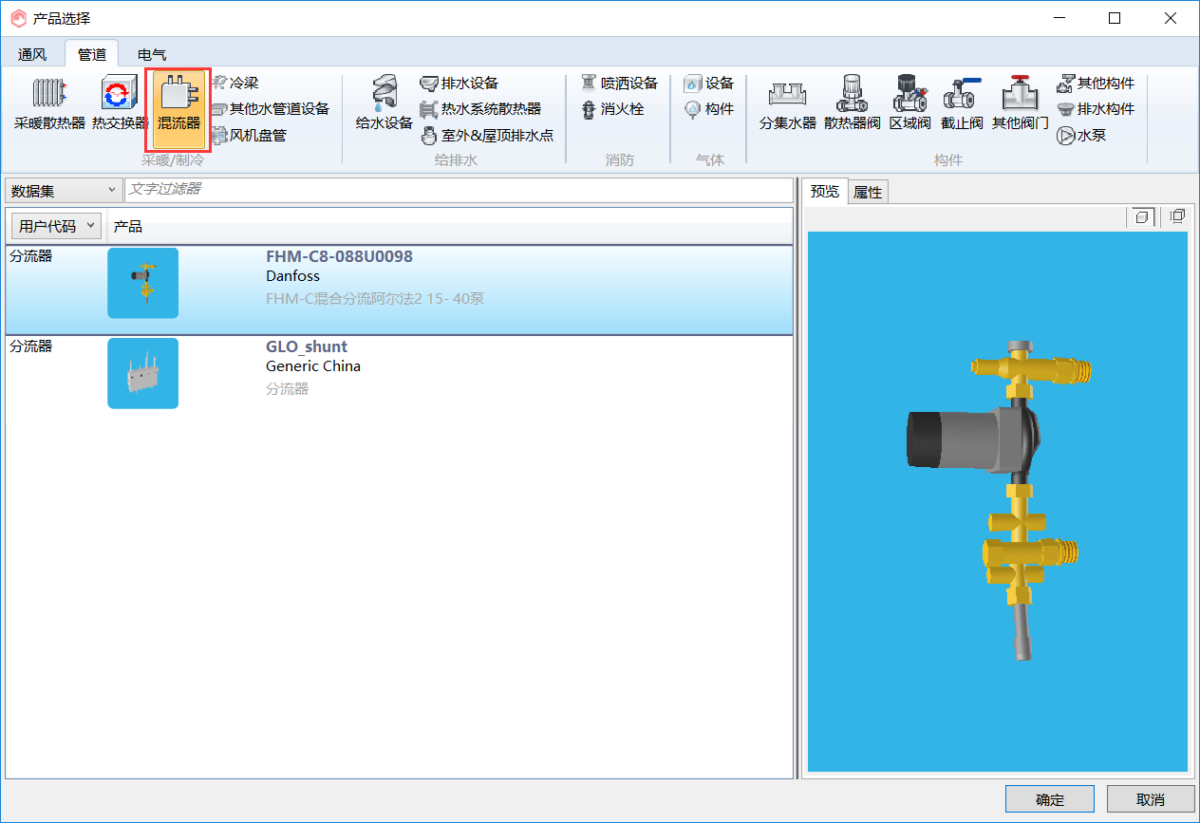The height and width of the screenshot is (823, 1200).
Task: Choose 风机盘管 fan coil category
Action: tap(248, 135)
